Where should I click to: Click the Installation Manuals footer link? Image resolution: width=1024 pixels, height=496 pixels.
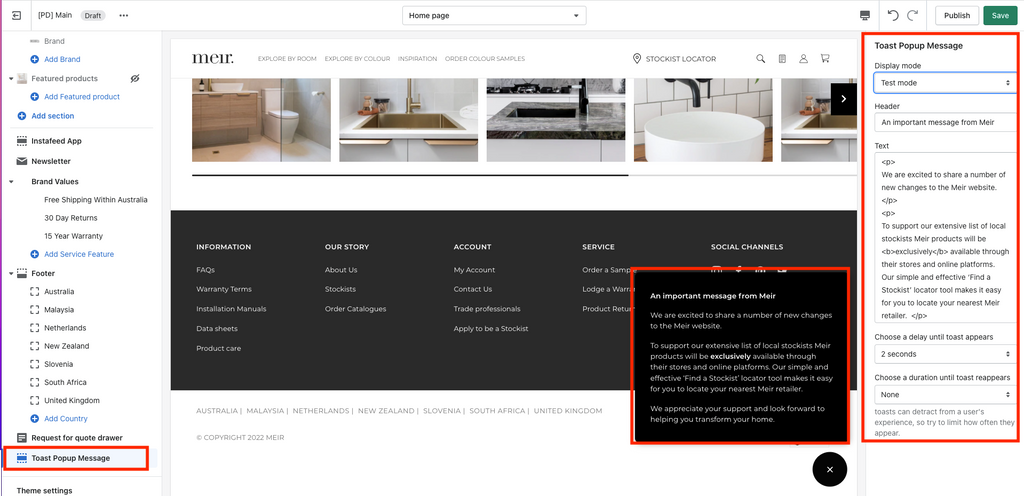coord(231,309)
